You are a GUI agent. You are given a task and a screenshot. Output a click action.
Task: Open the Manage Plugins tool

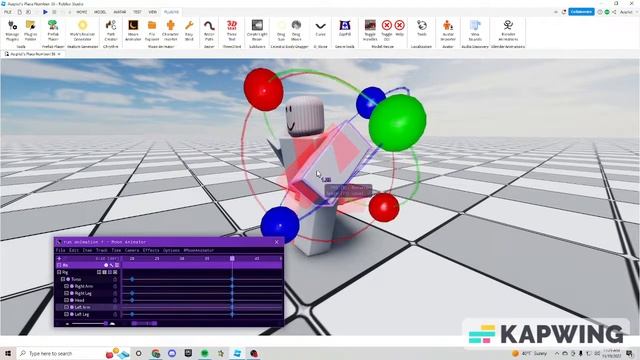pyautogui.click(x=12, y=31)
